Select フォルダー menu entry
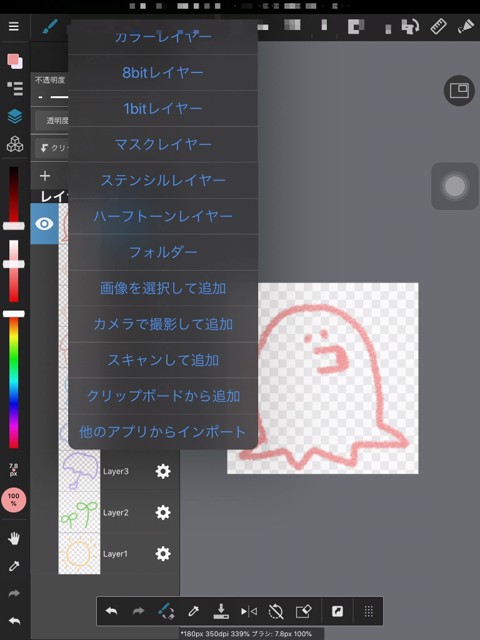Screen dimensions: 480x640 (163, 252)
